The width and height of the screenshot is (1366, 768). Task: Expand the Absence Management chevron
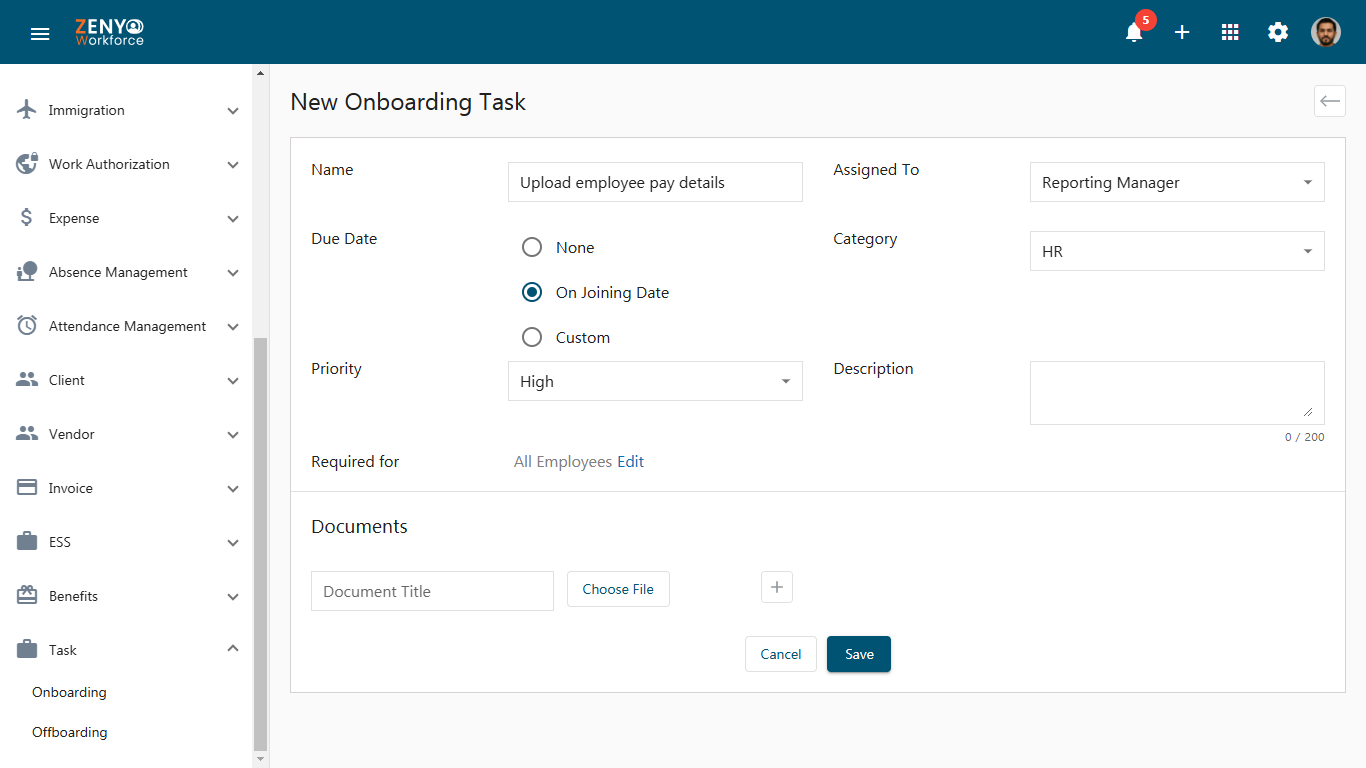point(233,273)
